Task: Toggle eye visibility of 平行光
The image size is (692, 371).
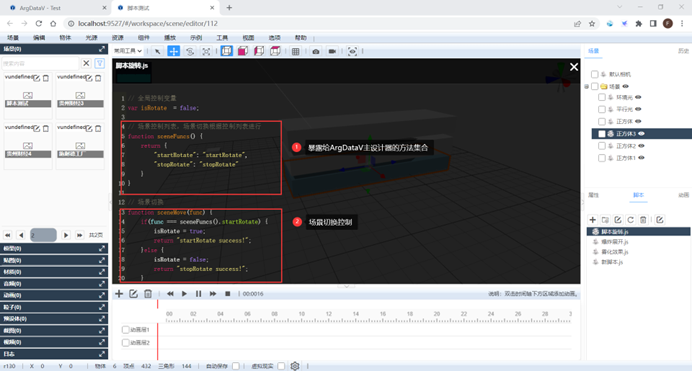Action: [x=638, y=109]
